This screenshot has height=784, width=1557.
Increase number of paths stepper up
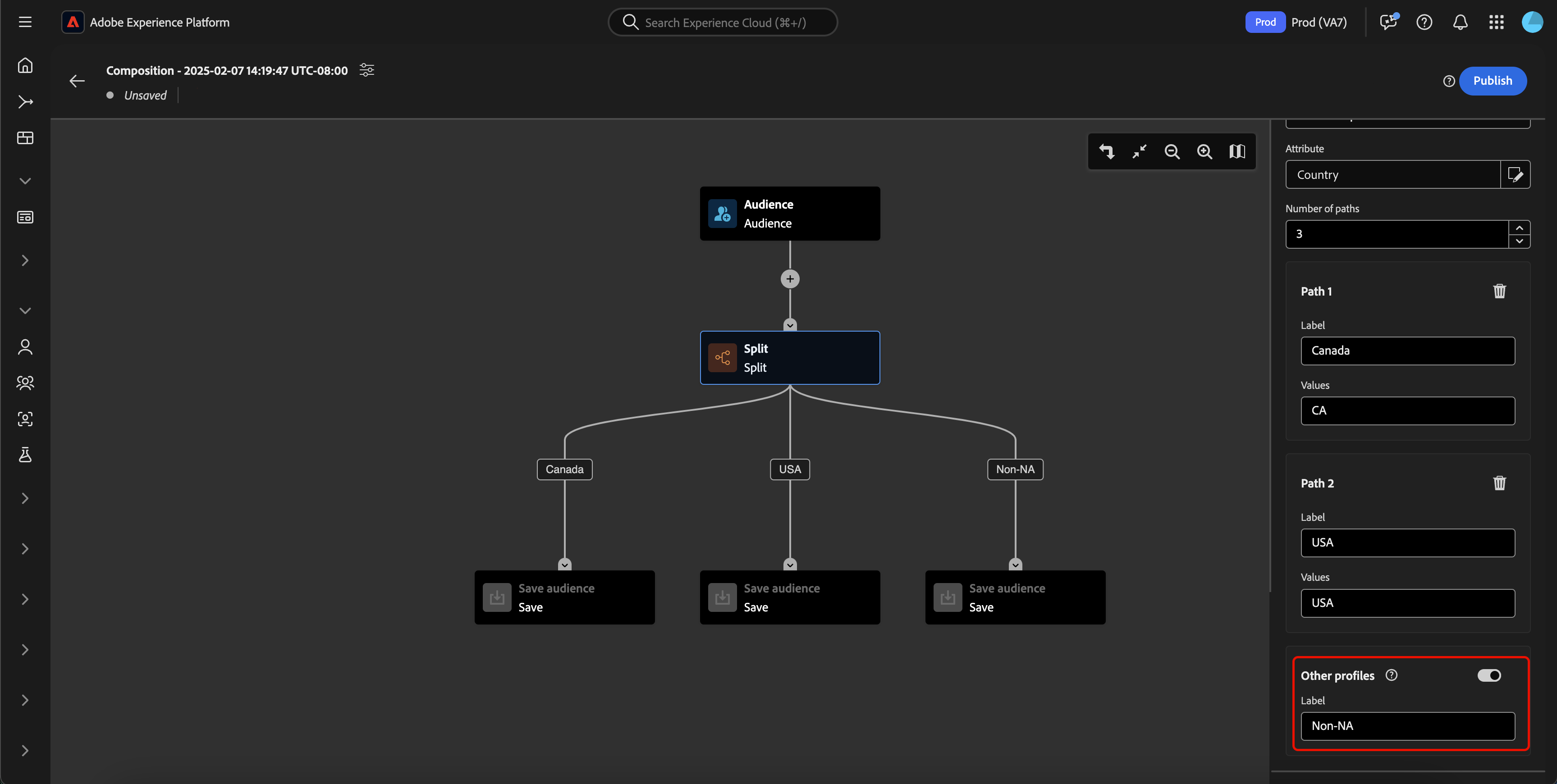1519,228
